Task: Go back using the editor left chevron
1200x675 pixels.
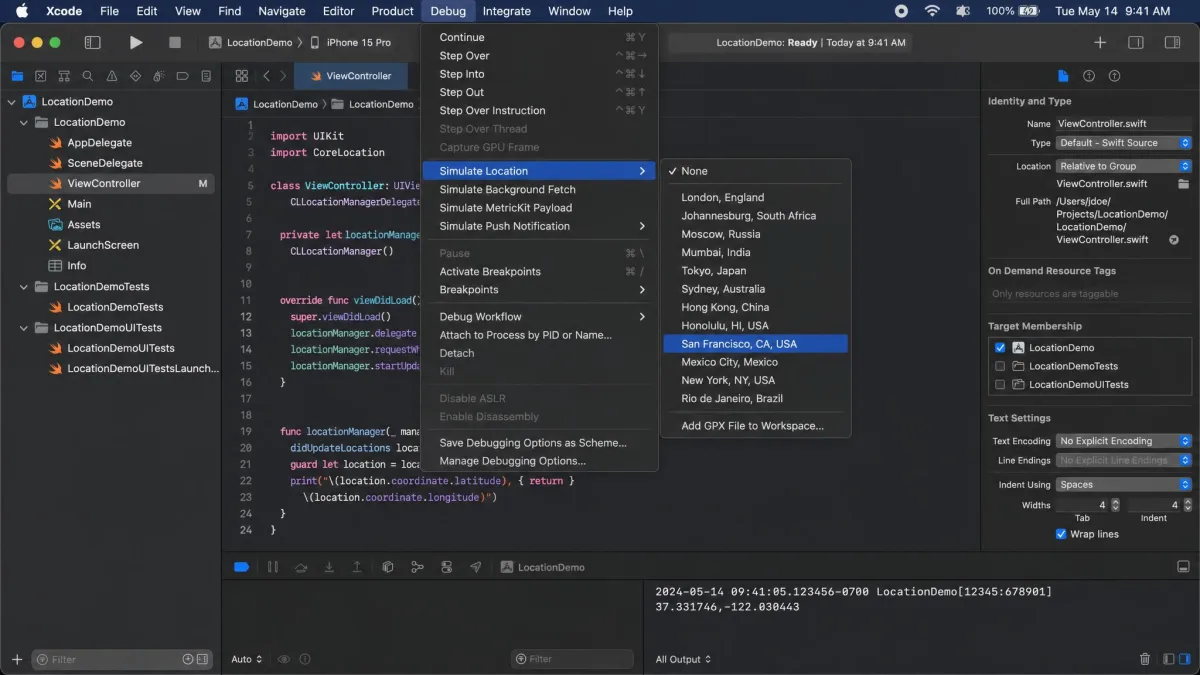Action: [x=266, y=76]
